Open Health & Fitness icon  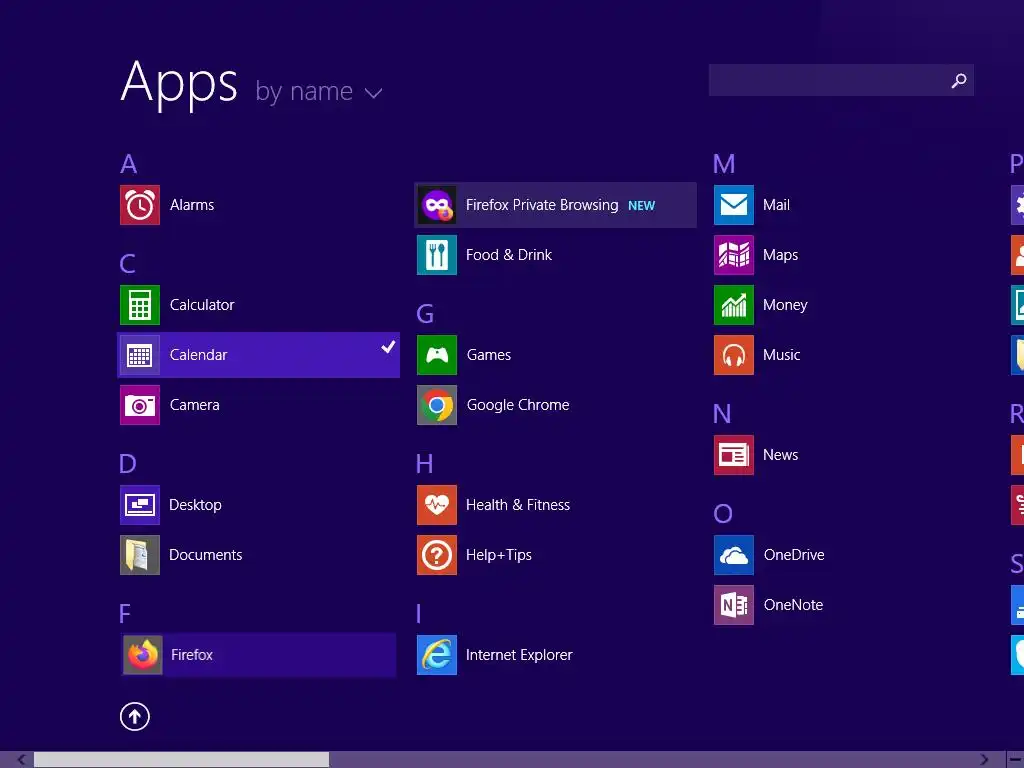click(x=437, y=505)
